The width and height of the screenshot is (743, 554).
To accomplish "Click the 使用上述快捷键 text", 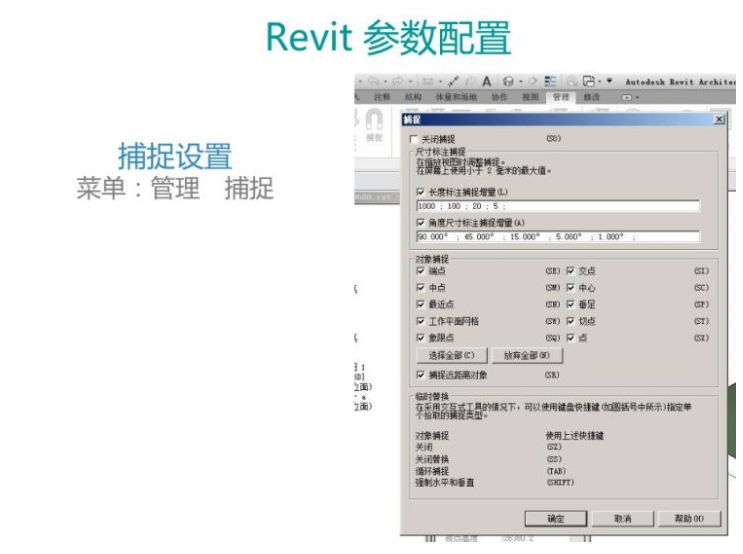I will tap(575, 436).
